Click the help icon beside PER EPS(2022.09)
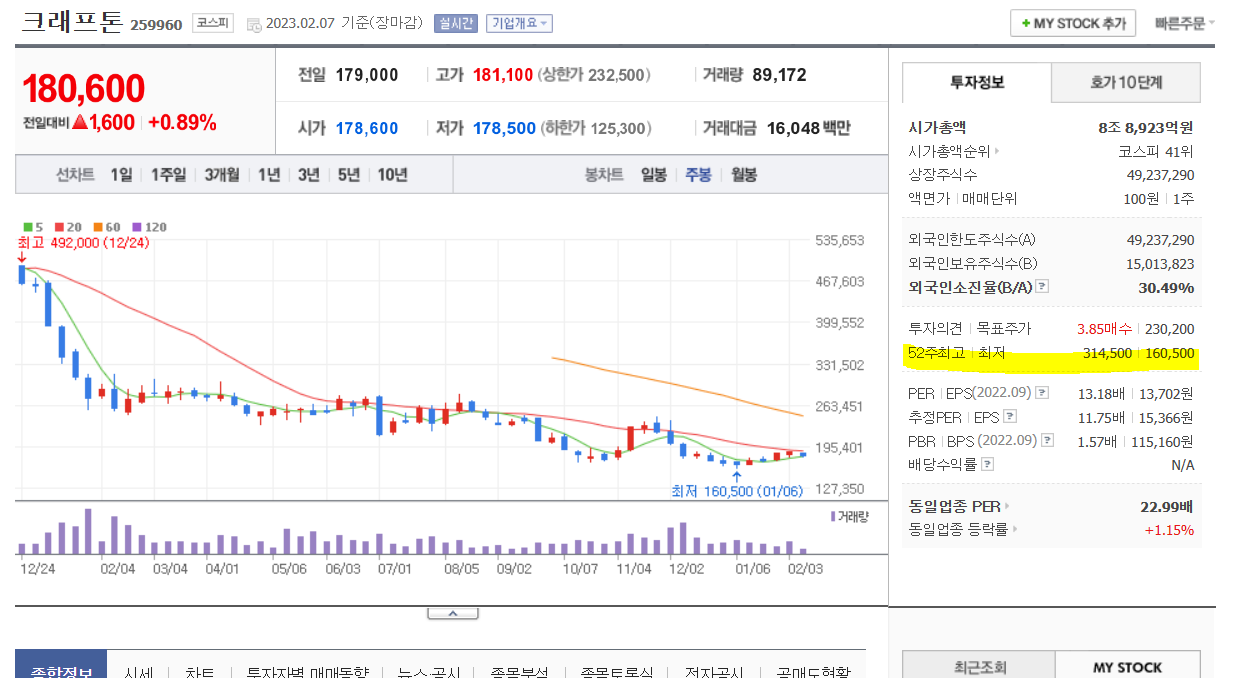 (1041, 393)
